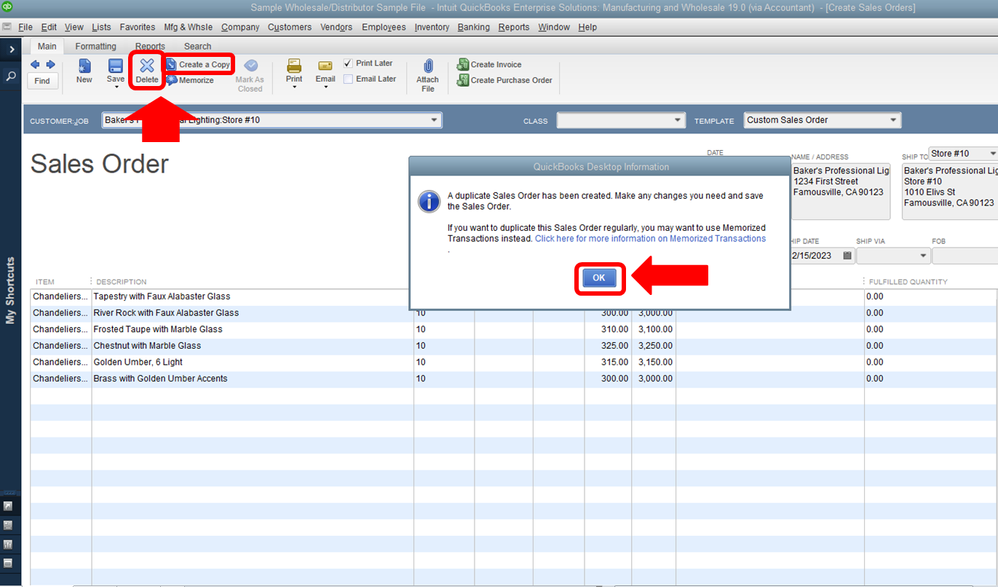Viewport: 998px width, 587px height.
Task: Click the Description column header
Action: tap(122, 281)
